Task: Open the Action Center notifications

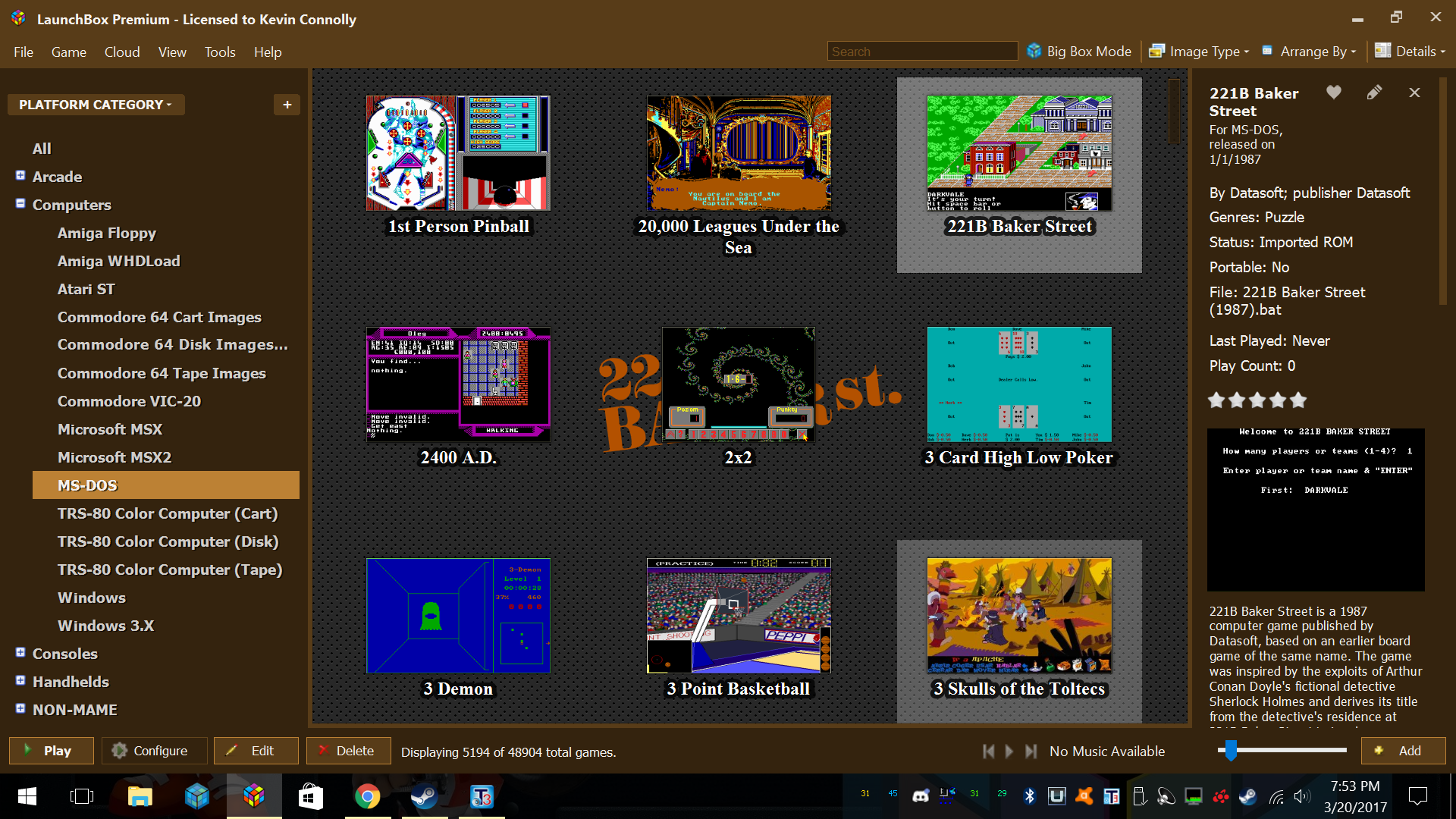Action: click(1417, 796)
